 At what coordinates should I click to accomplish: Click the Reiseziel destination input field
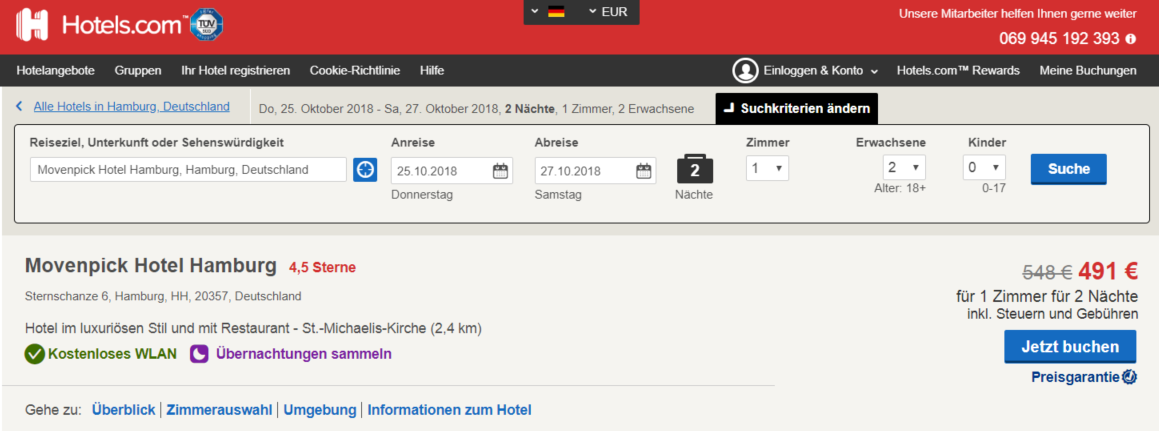coord(188,169)
